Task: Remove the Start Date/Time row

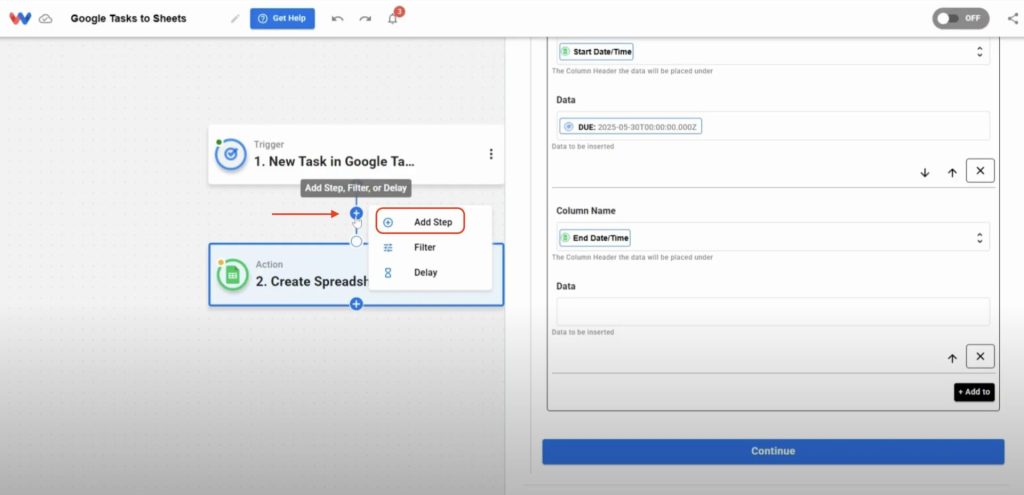Action: [980, 170]
